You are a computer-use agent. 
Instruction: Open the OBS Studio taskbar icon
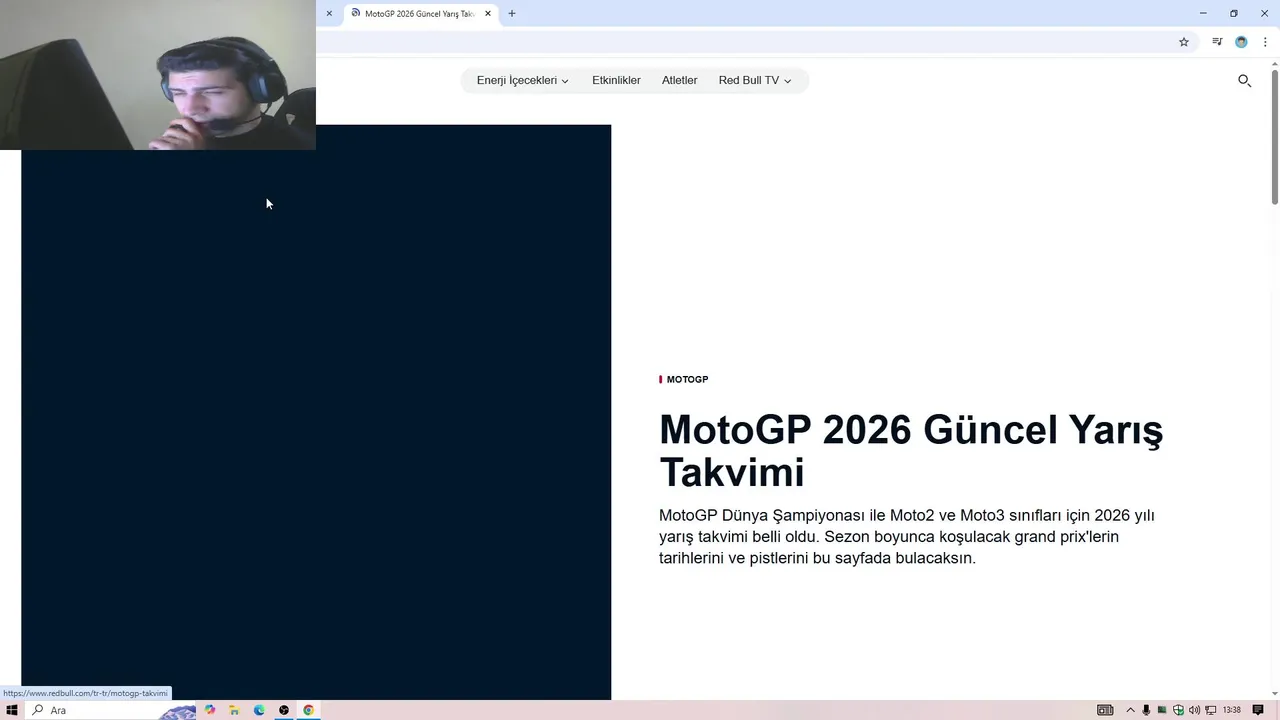284,710
